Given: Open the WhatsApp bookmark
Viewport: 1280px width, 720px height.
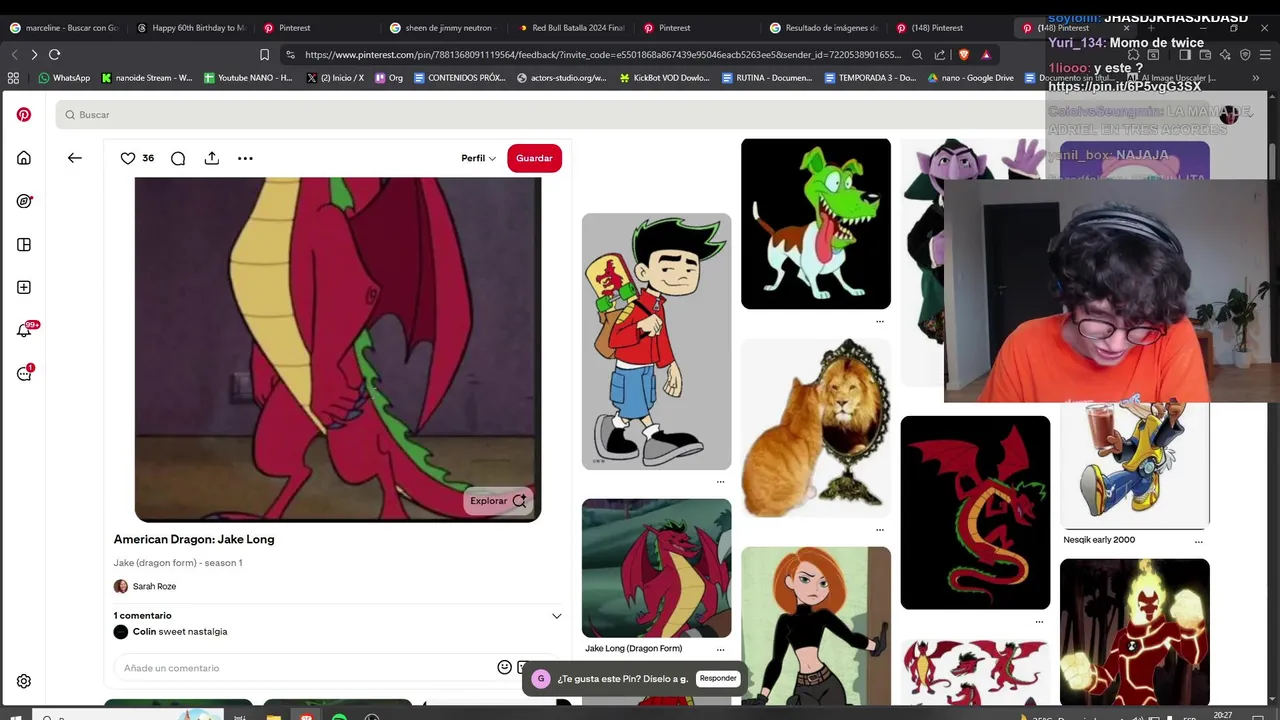Looking at the screenshot, I should click(64, 77).
